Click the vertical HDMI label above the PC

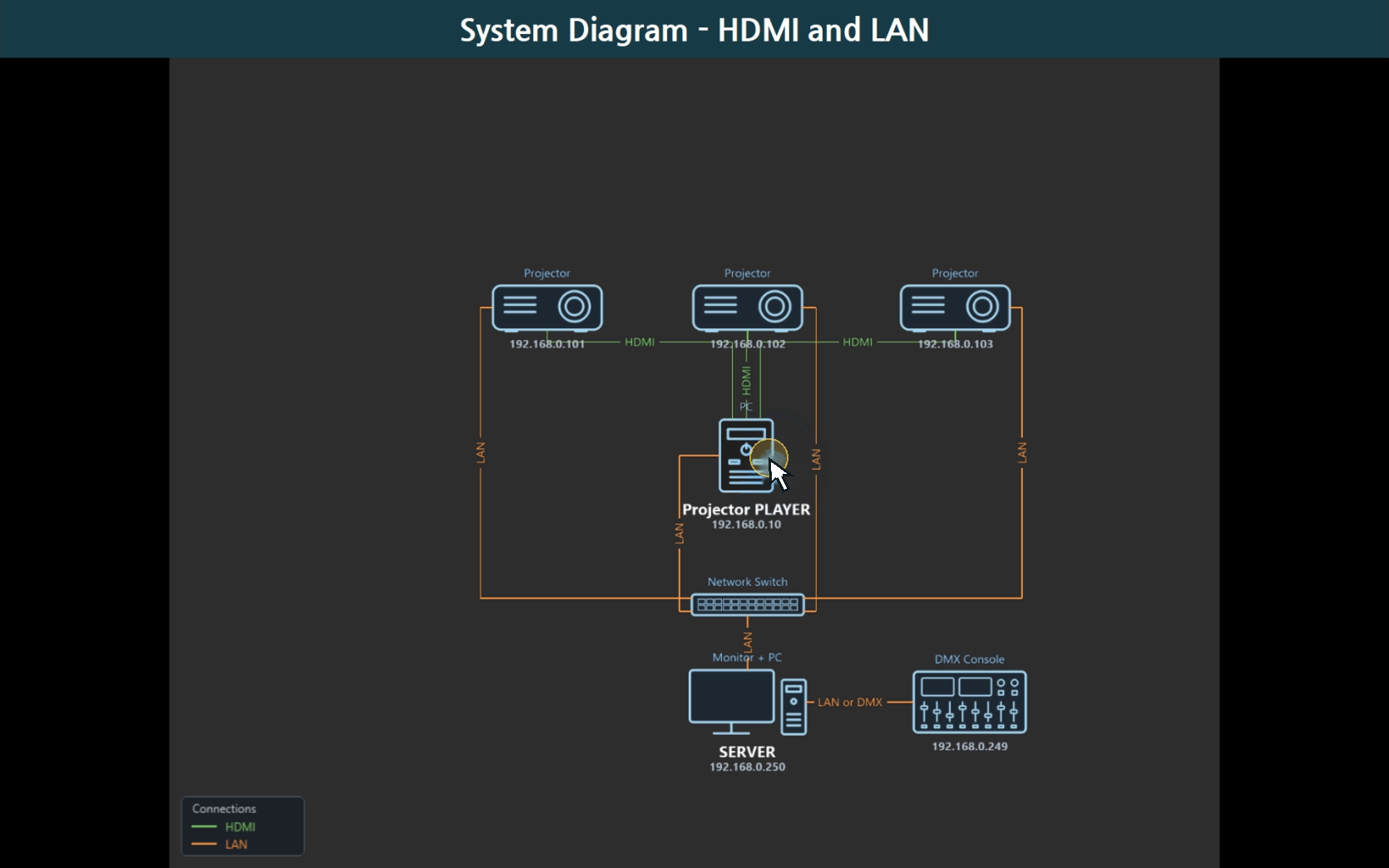746,381
